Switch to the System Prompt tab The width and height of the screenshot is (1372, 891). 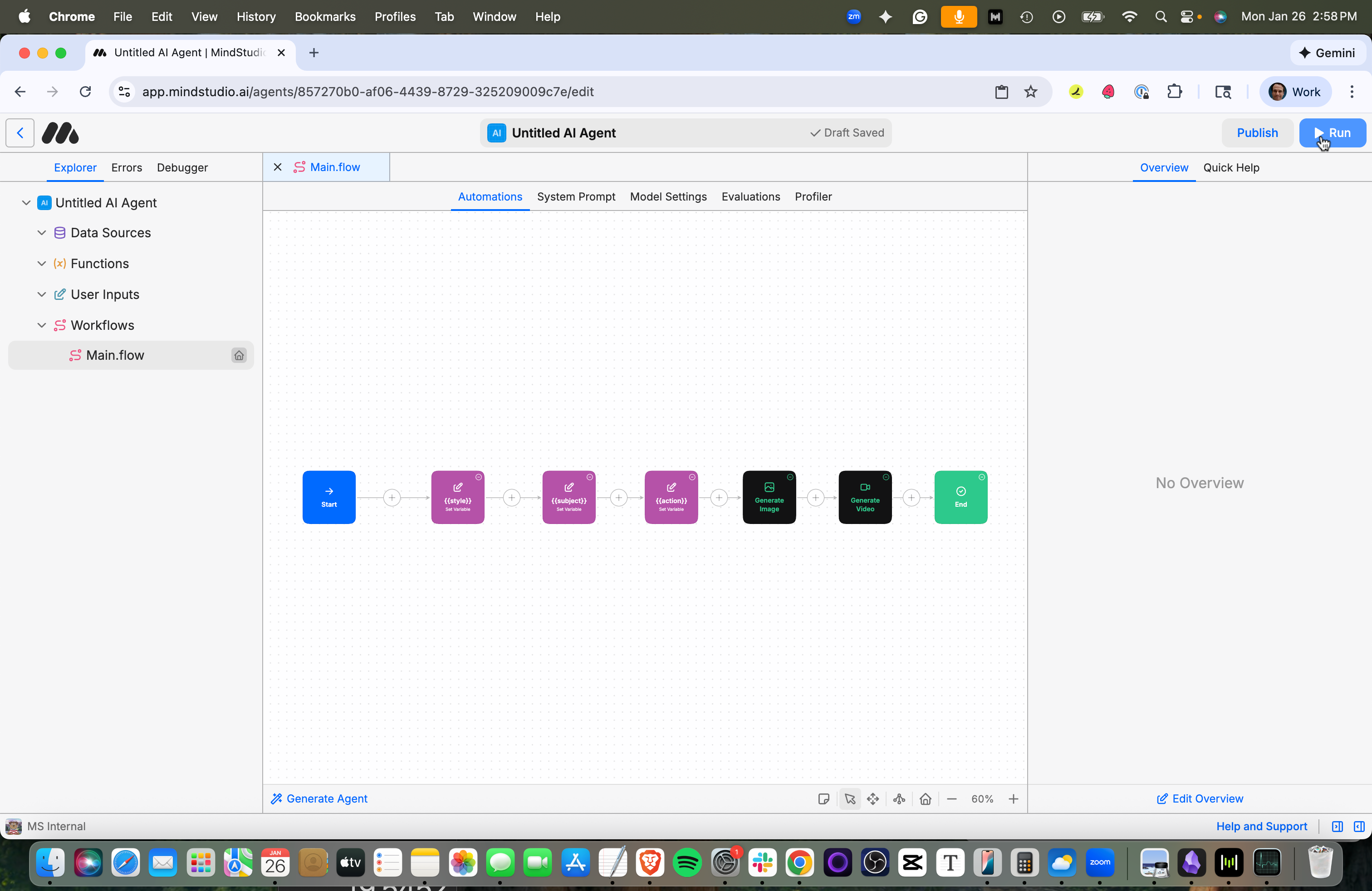pos(576,196)
